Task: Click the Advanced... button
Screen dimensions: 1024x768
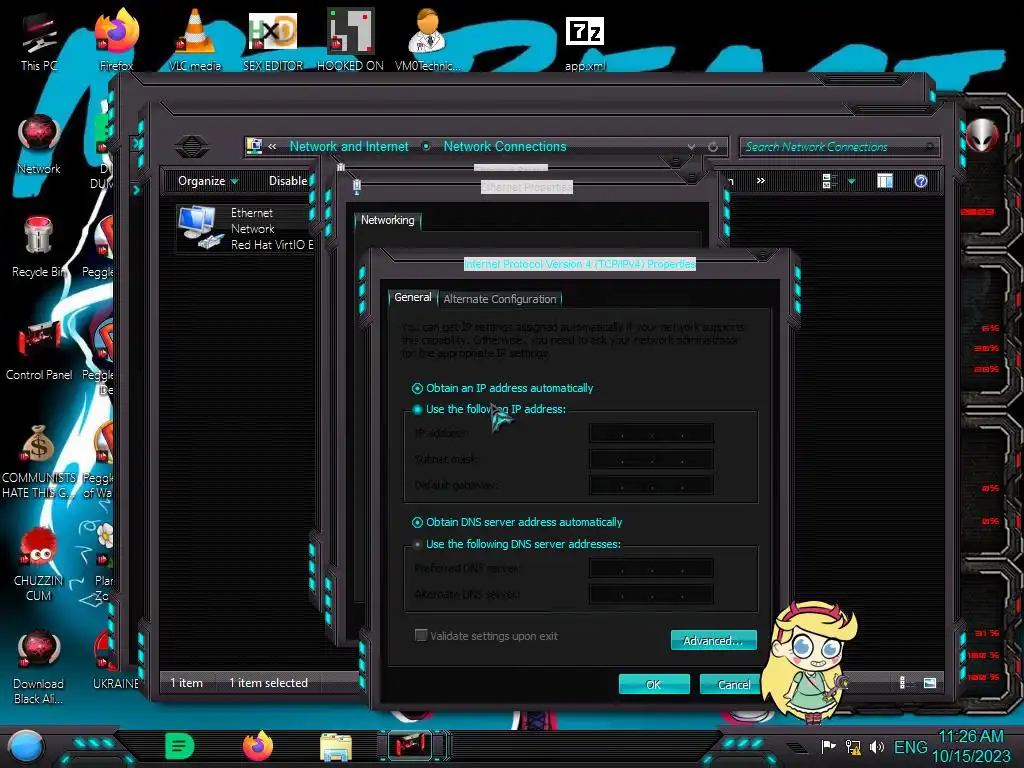Action: point(713,641)
